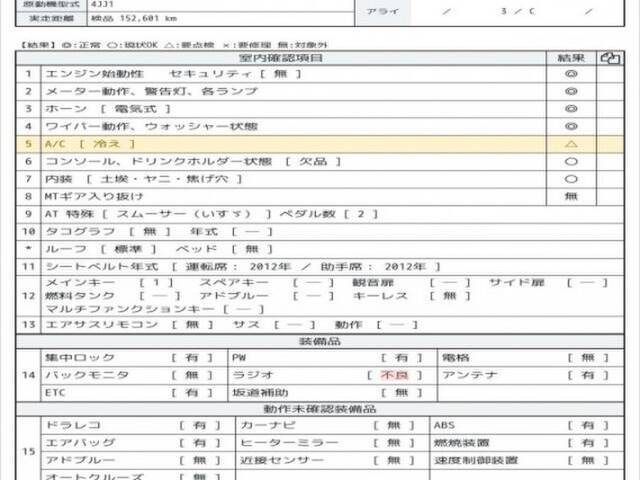Click the マルチファンクションキー entry
Screen dimensions: 640x480
click(x=155, y=309)
